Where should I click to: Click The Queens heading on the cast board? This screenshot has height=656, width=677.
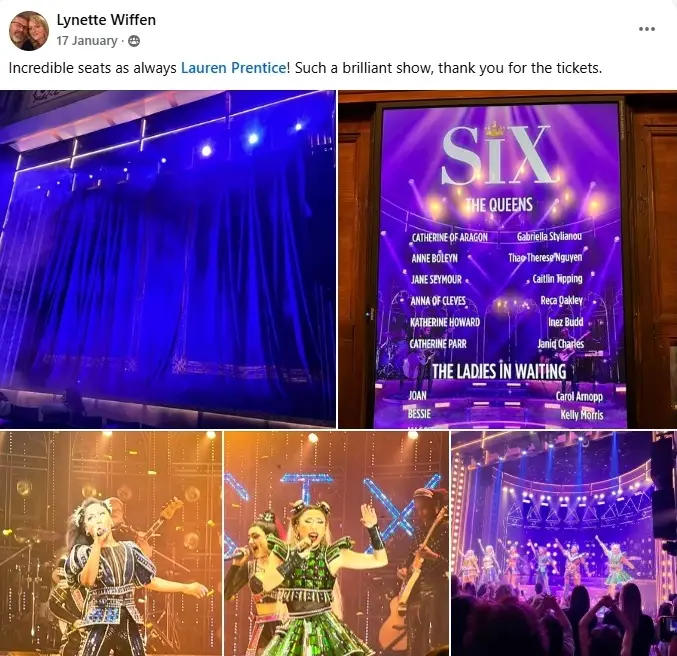pos(499,205)
